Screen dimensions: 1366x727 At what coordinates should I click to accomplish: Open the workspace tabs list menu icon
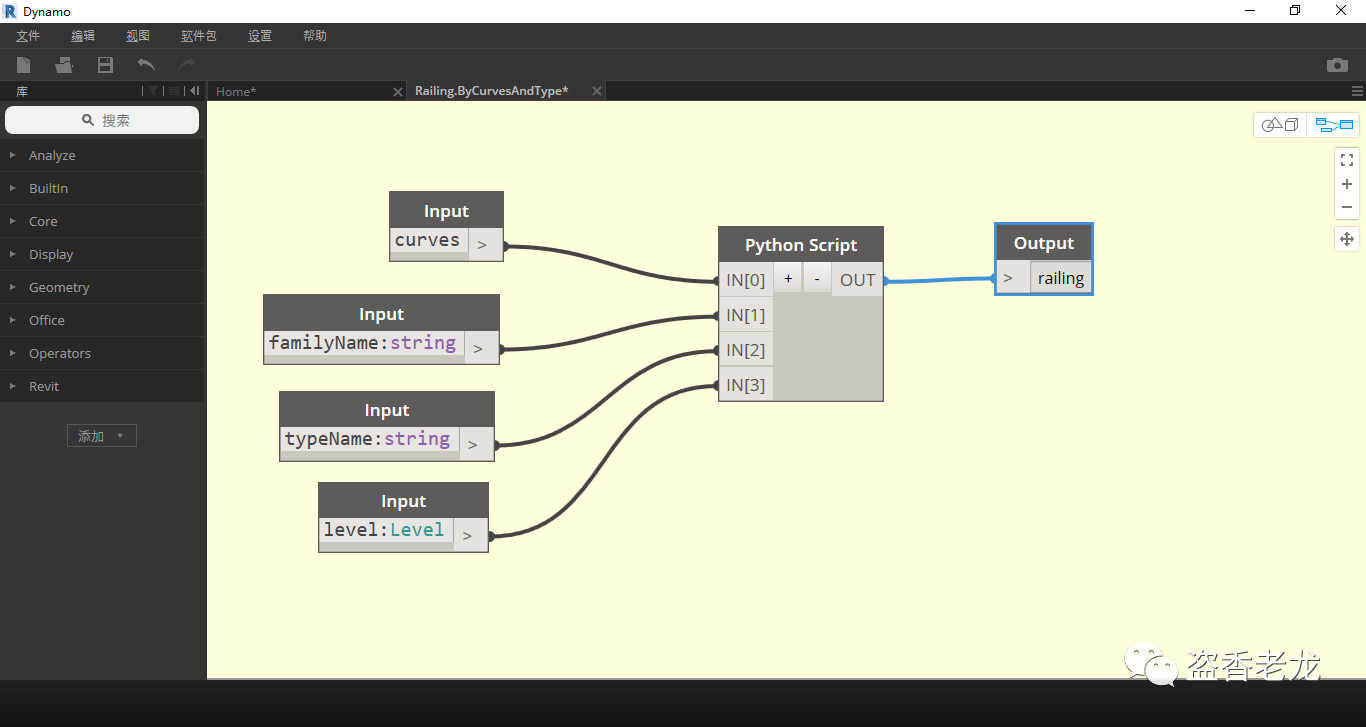tap(1357, 91)
